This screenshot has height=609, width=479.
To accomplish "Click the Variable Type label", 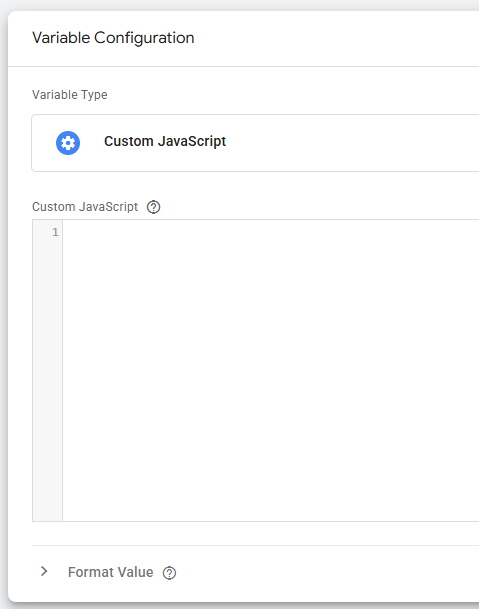I will pos(70,95).
